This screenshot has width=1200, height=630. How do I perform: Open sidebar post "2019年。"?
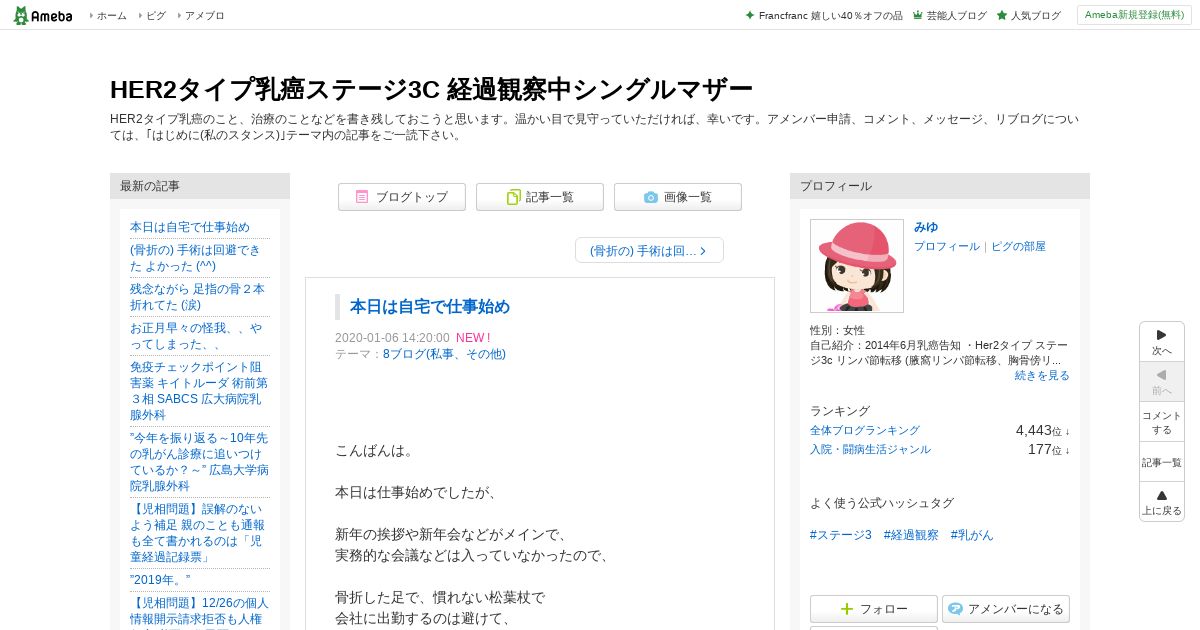[160, 580]
